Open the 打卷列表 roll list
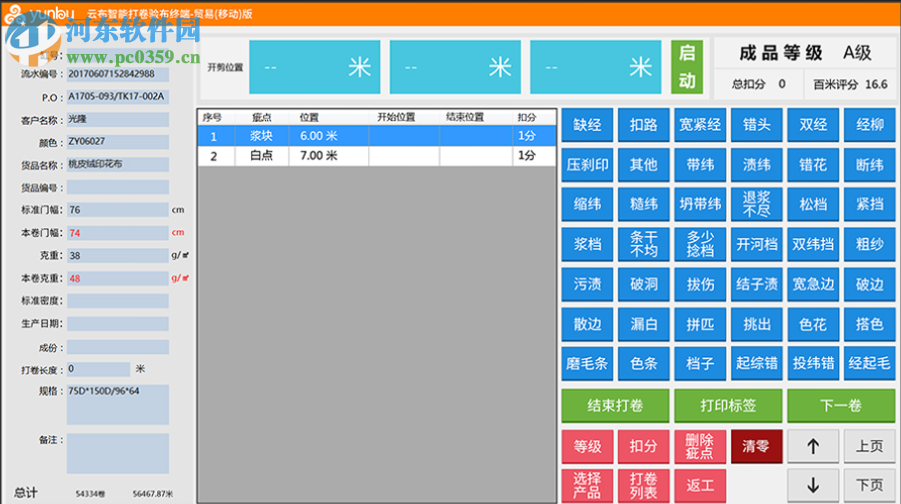The width and height of the screenshot is (901, 504). (x=644, y=486)
